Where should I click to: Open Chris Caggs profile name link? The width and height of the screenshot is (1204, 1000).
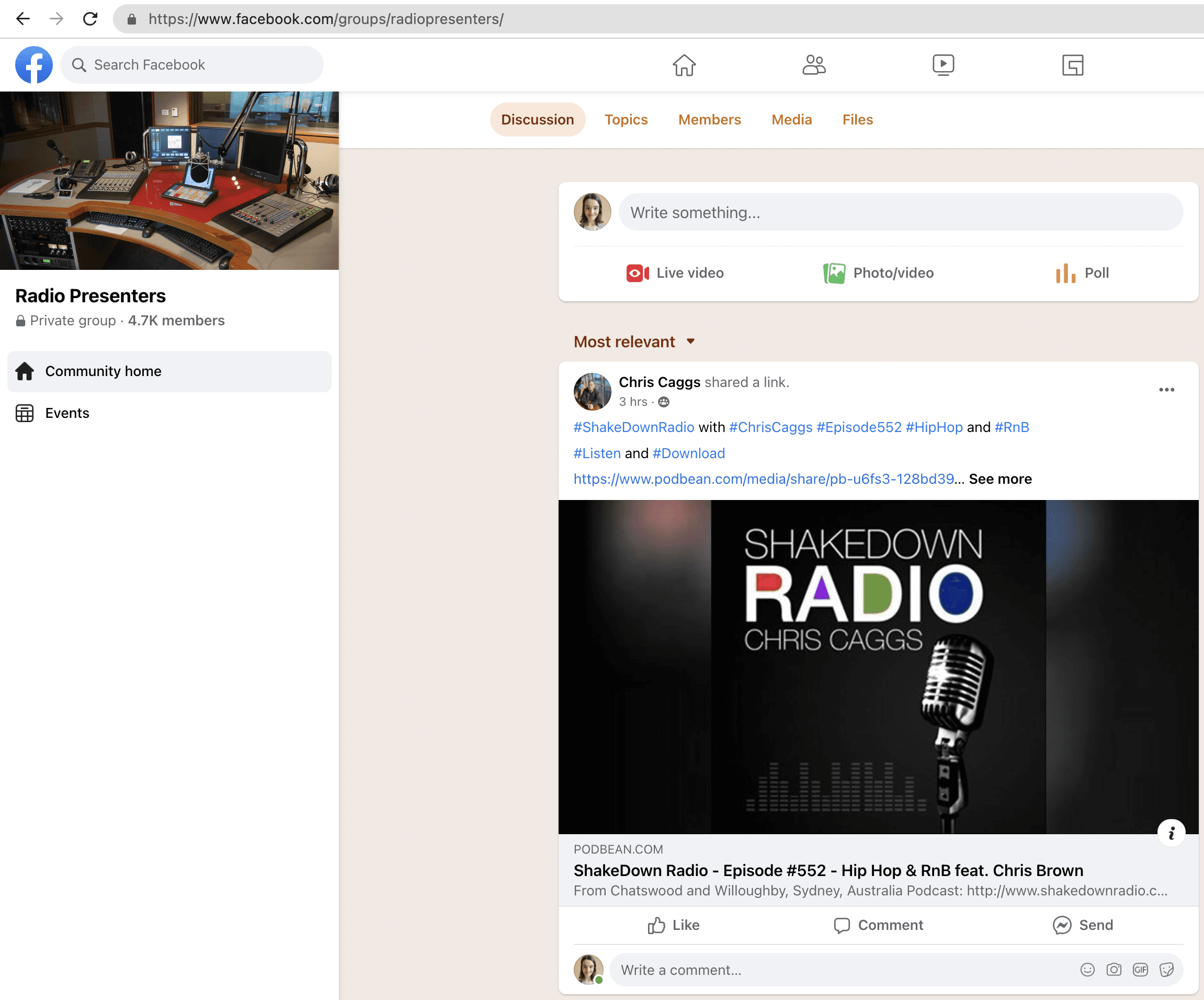click(x=660, y=382)
